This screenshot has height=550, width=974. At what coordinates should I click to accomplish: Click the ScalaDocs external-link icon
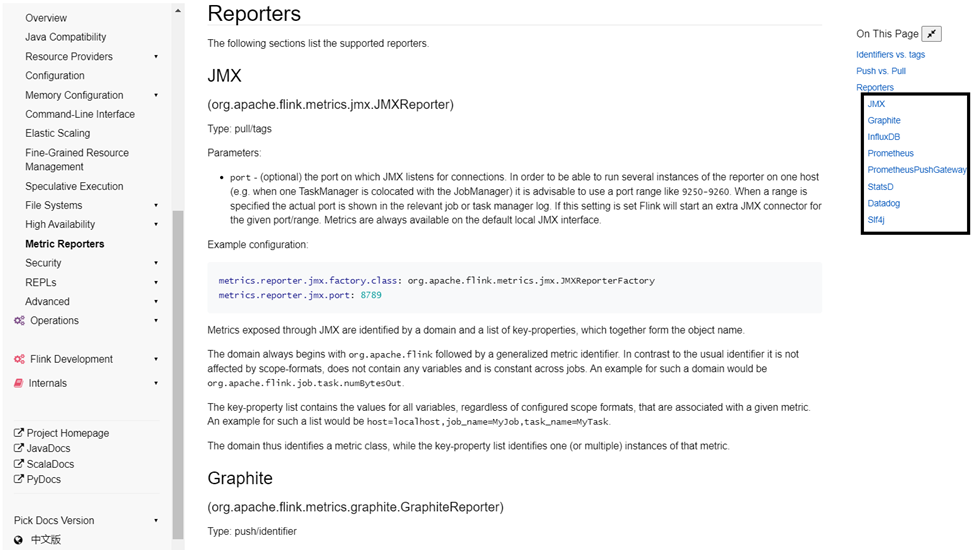tap(19, 464)
